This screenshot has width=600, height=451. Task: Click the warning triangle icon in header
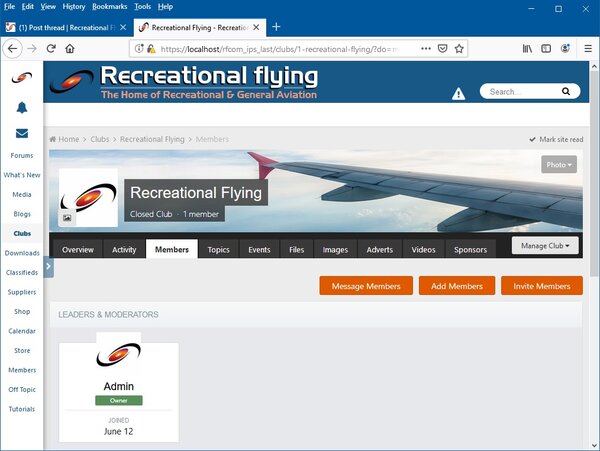click(x=458, y=93)
